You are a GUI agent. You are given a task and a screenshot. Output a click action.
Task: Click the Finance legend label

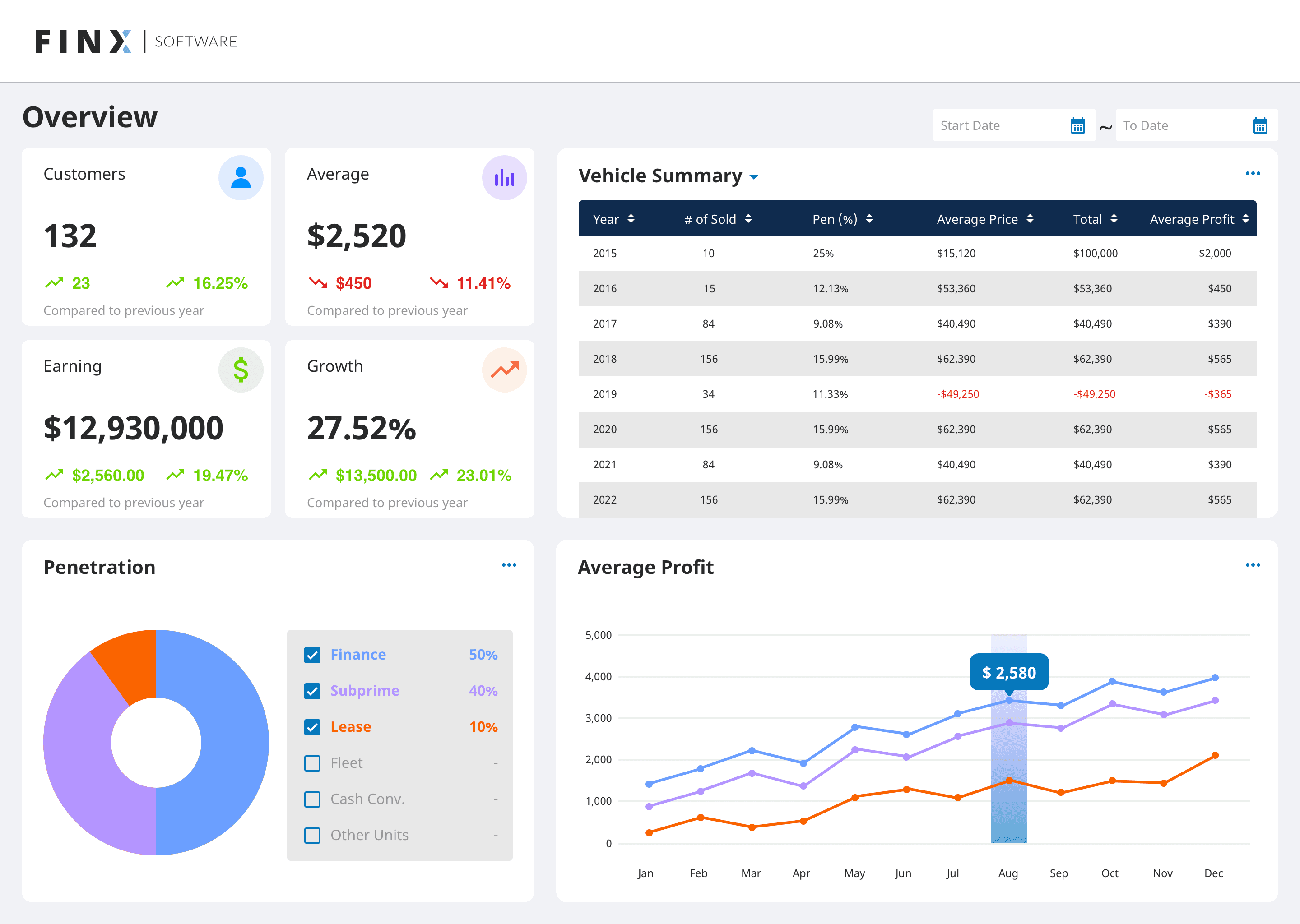point(358,655)
